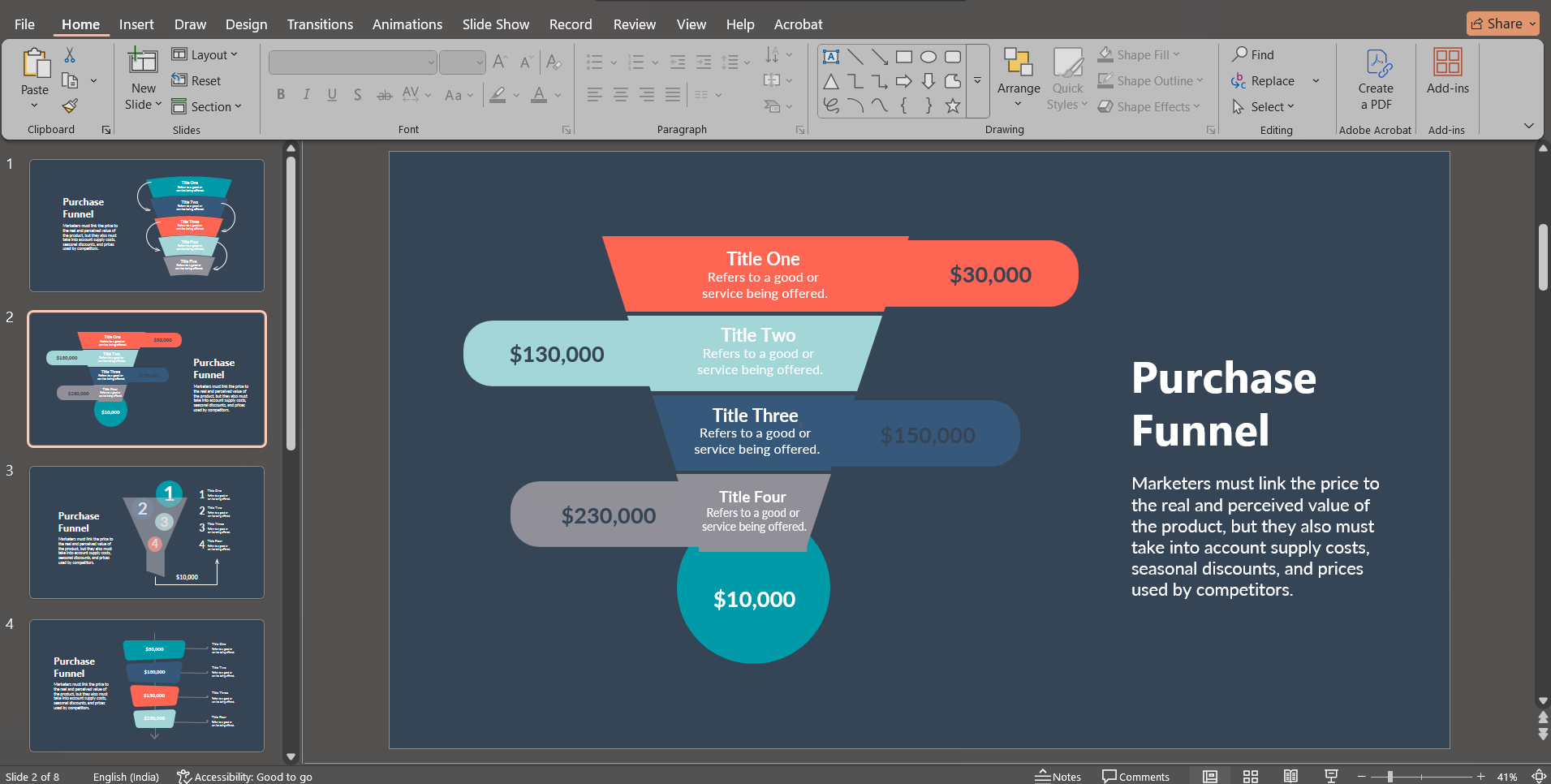Viewport: 1551px width, 784px height.
Task: Toggle italic formatting
Action: [306, 95]
